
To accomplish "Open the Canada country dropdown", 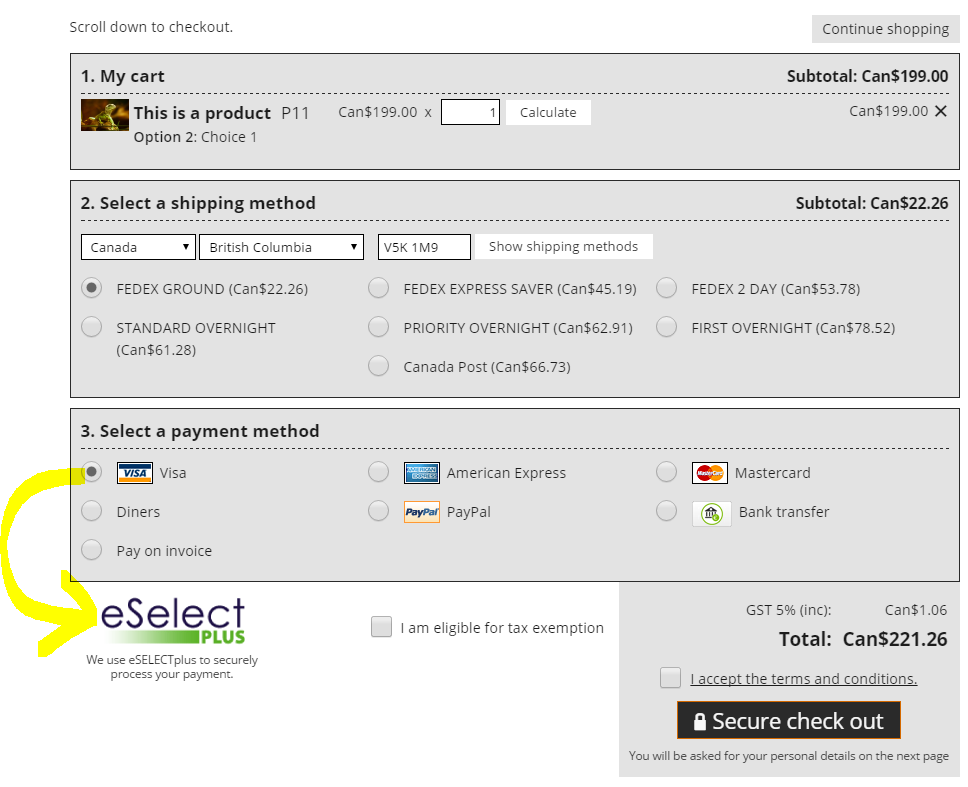I will [x=138, y=247].
